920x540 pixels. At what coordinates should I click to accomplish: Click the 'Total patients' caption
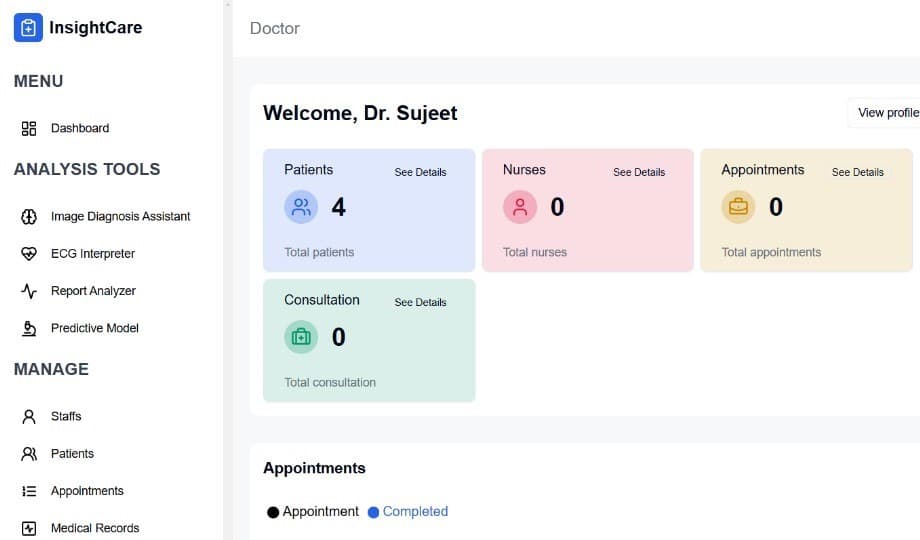tap(319, 252)
